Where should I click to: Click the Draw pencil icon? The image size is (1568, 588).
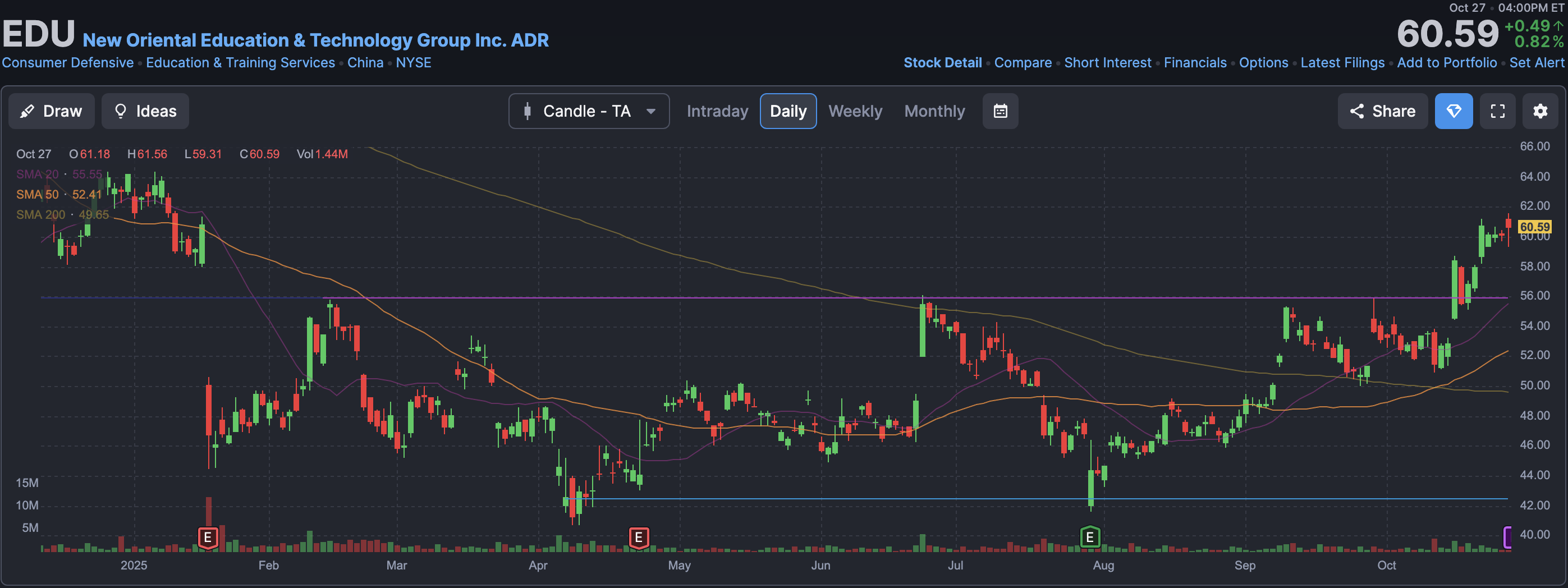pyautogui.click(x=27, y=112)
